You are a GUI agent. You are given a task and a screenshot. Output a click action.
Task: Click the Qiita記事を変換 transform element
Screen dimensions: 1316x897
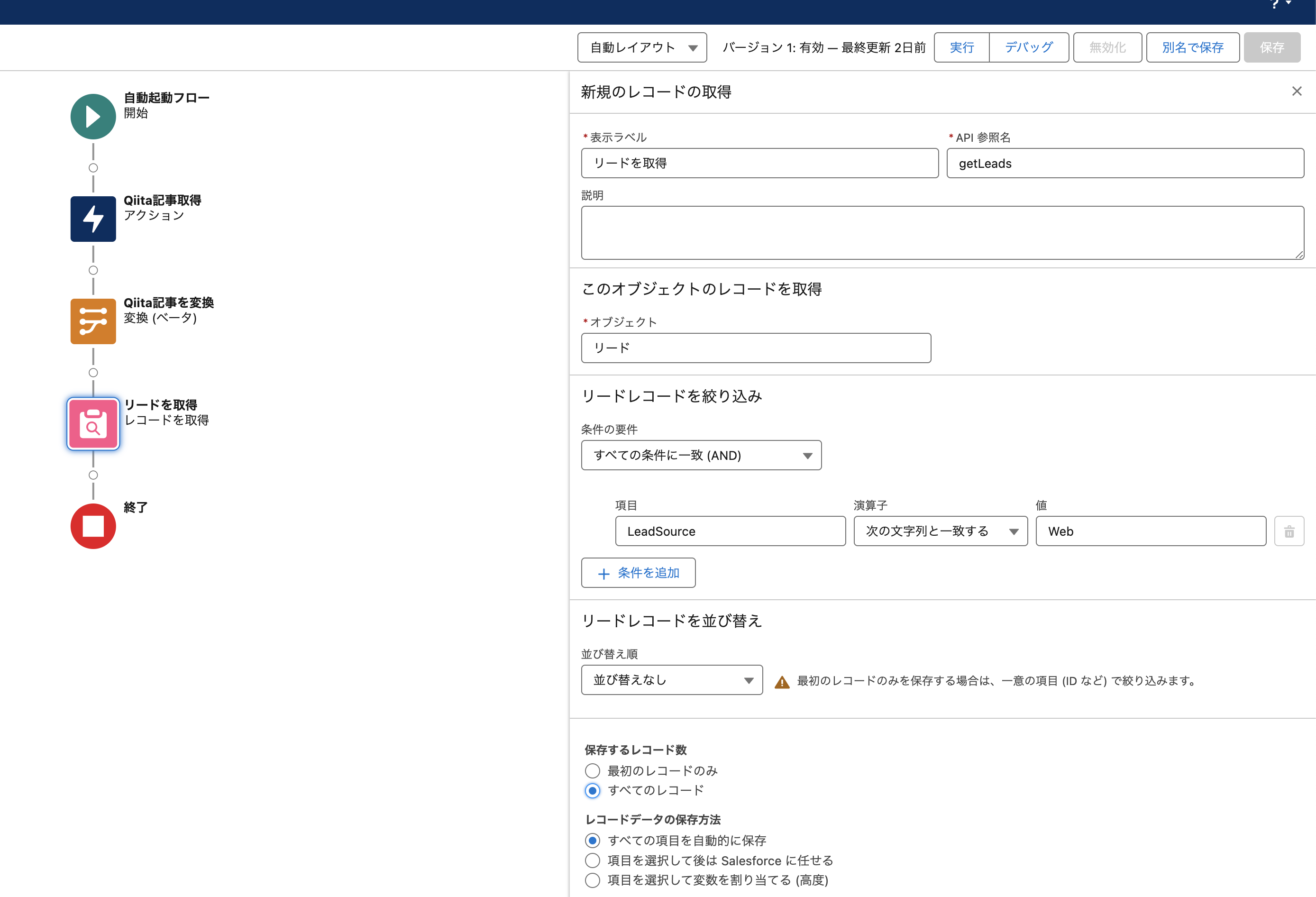coord(92,321)
